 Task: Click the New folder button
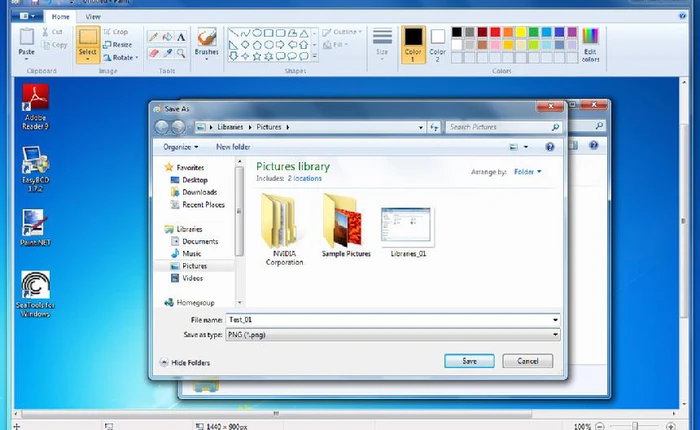tap(233, 146)
